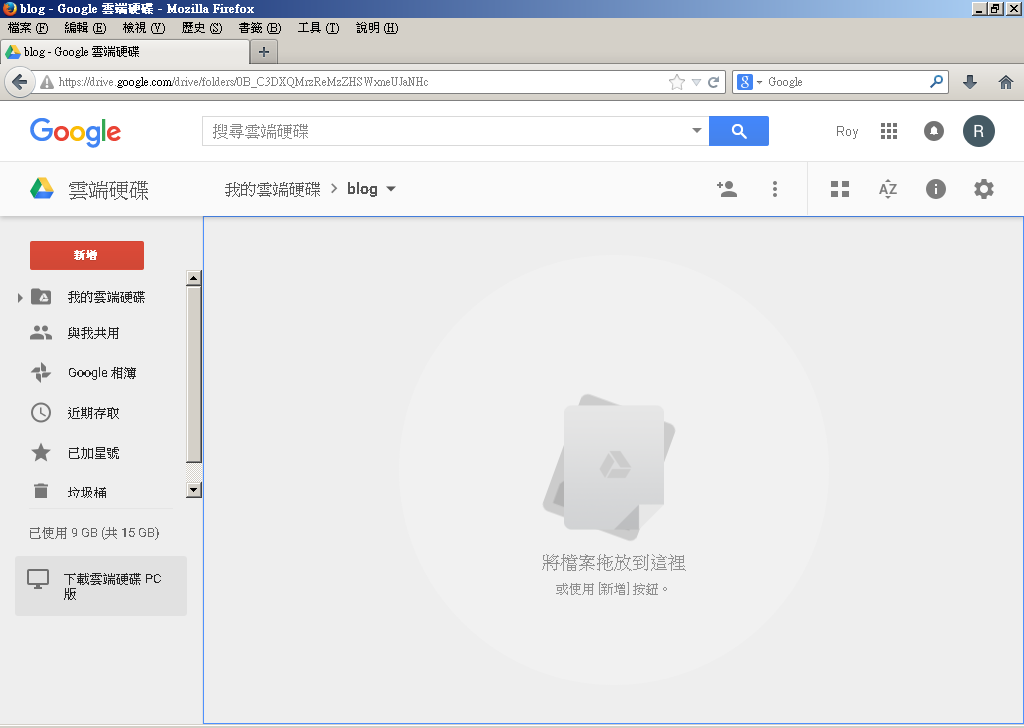This screenshot has height=728, width=1024.
Task: Click the Drive triangle logo
Action: coord(42,189)
